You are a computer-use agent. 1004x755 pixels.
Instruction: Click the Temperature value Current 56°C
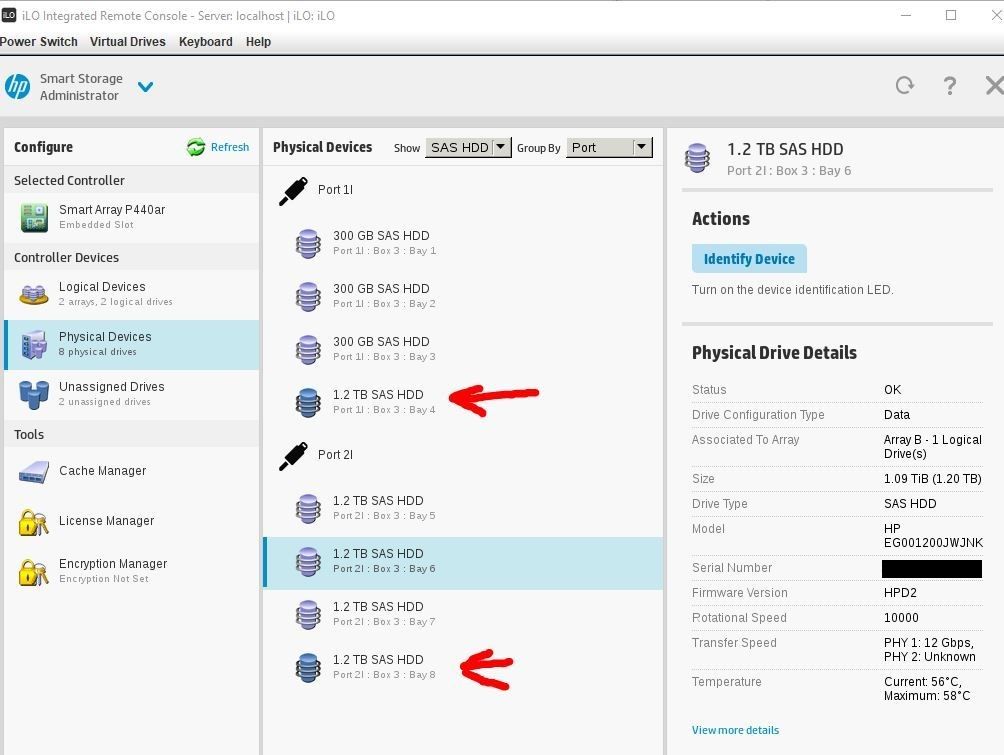[927, 688]
